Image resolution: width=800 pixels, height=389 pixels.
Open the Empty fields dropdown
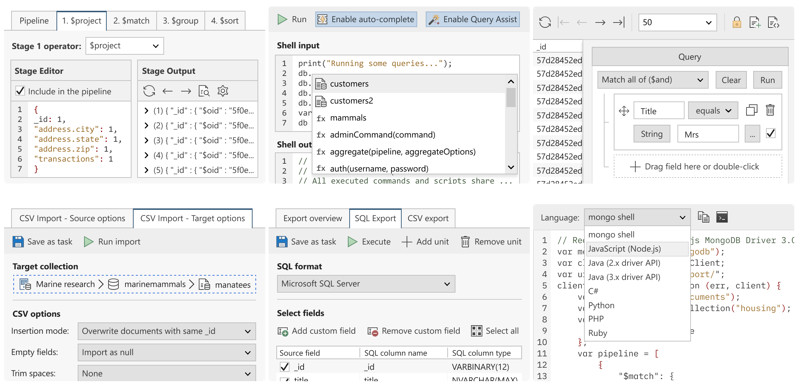point(166,352)
